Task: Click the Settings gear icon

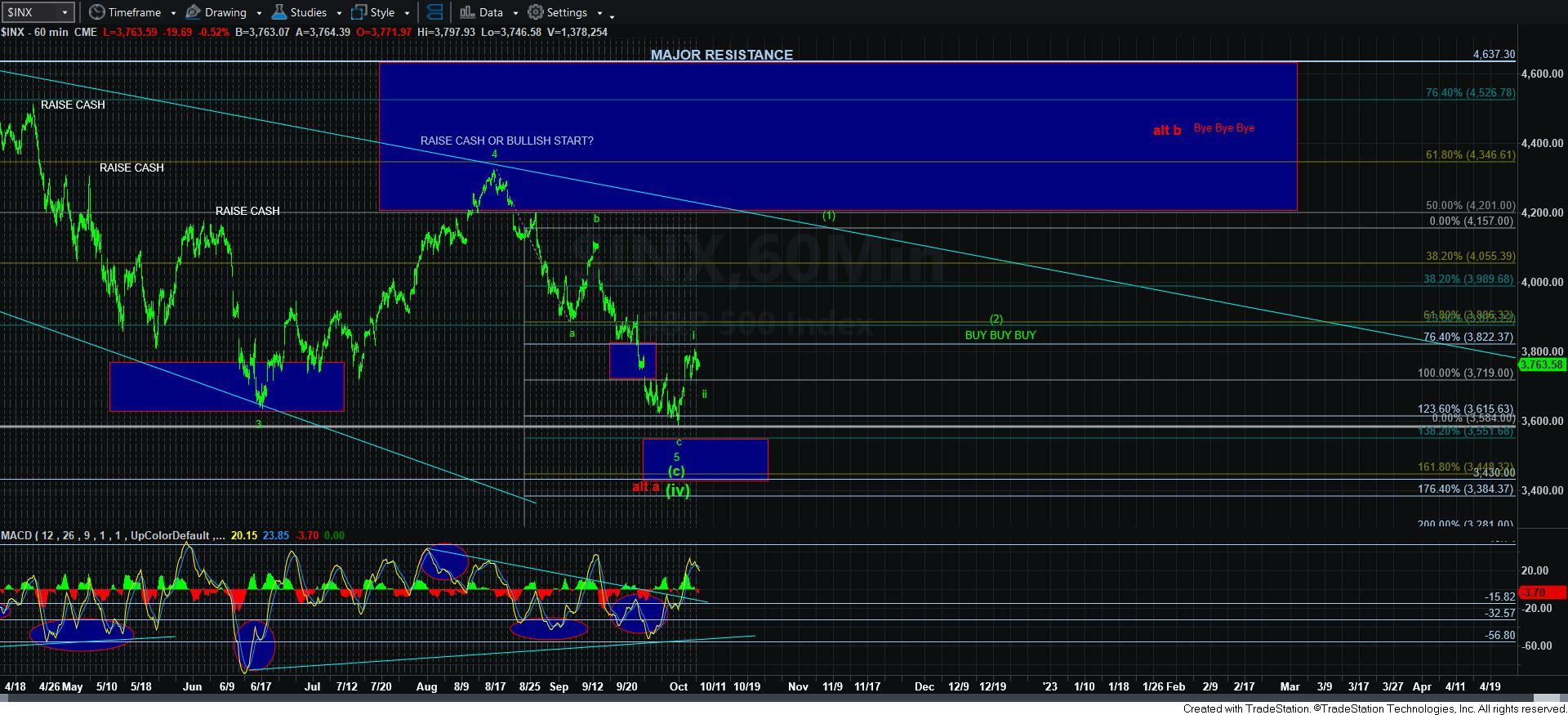Action: coord(536,12)
